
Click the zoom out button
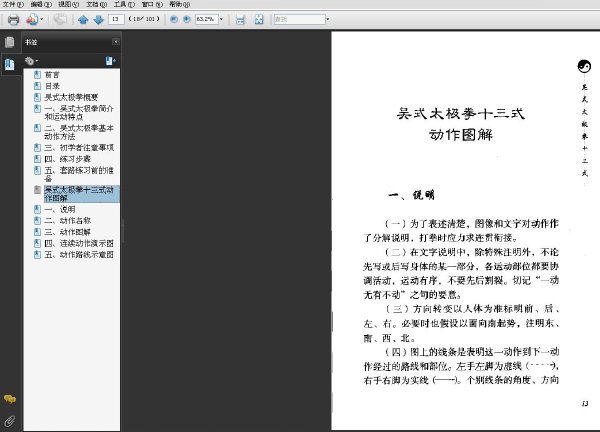coord(174,19)
